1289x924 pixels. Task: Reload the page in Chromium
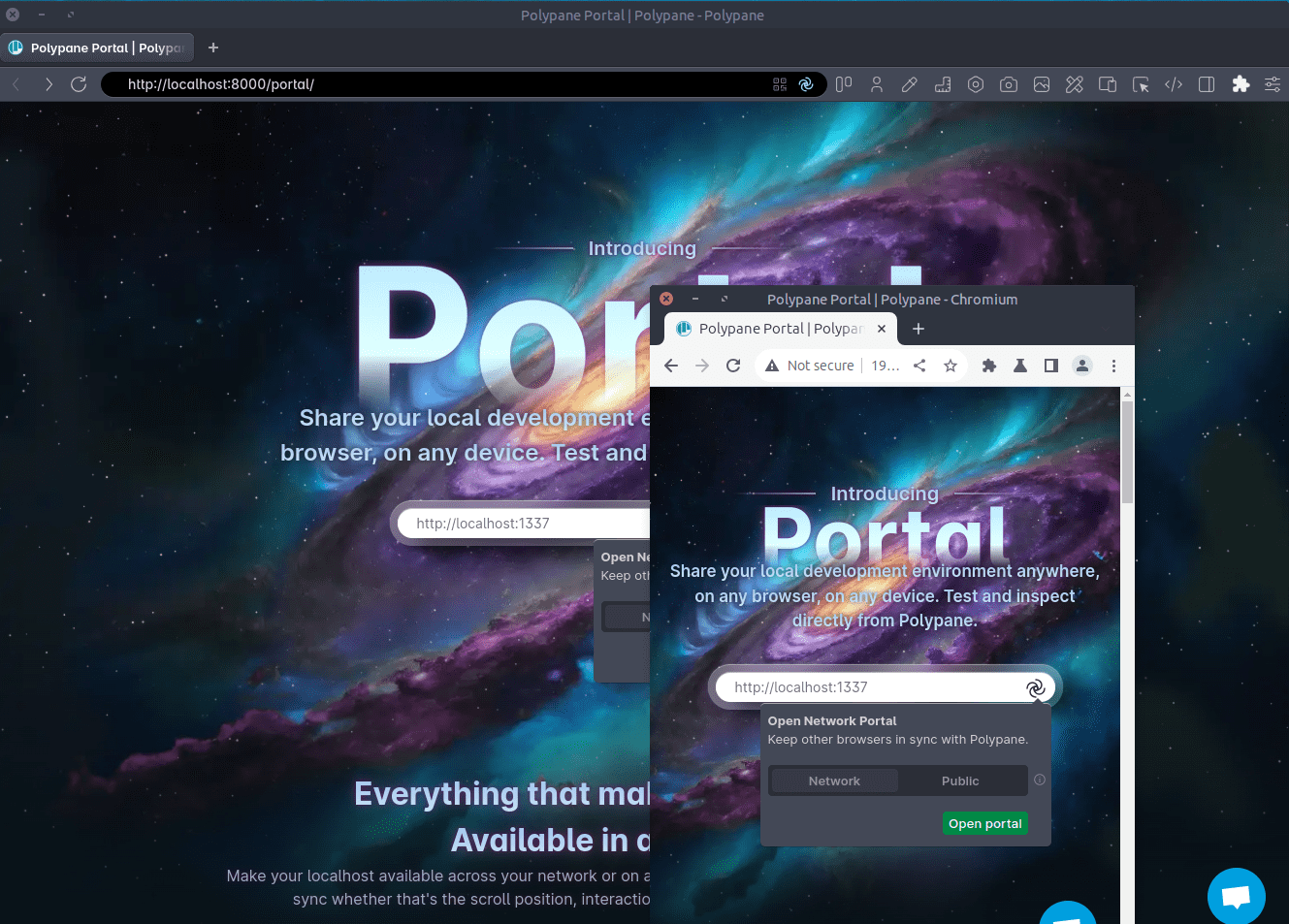733,366
